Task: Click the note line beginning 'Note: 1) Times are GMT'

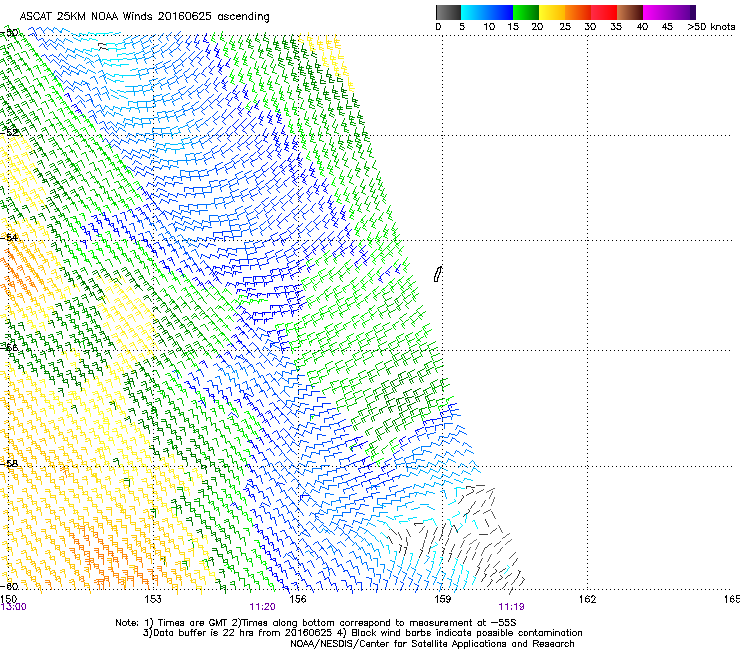Action: (316, 623)
